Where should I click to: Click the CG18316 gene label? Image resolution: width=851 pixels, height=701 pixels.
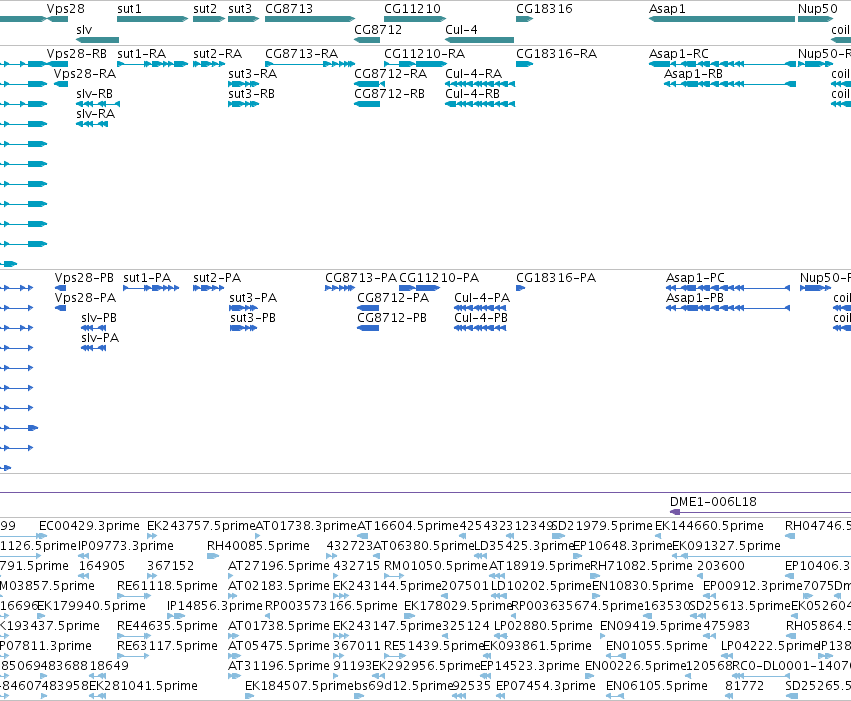point(544,9)
